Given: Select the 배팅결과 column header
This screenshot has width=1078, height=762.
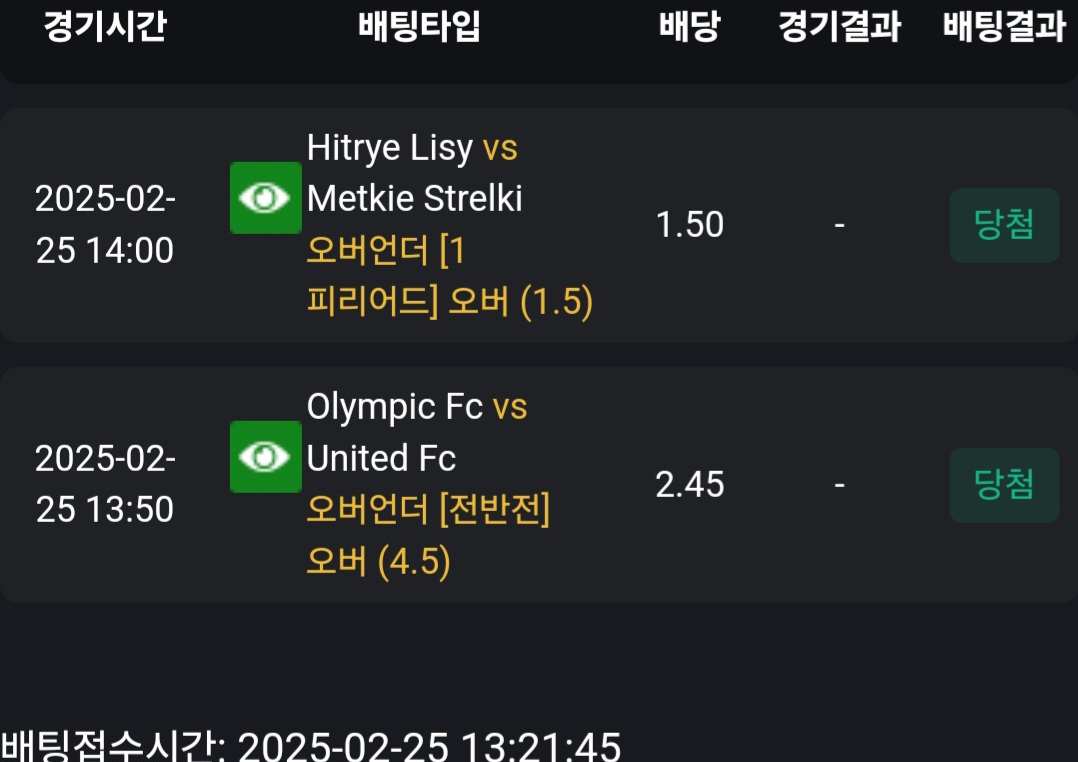Looking at the screenshot, I should click(1004, 27).
